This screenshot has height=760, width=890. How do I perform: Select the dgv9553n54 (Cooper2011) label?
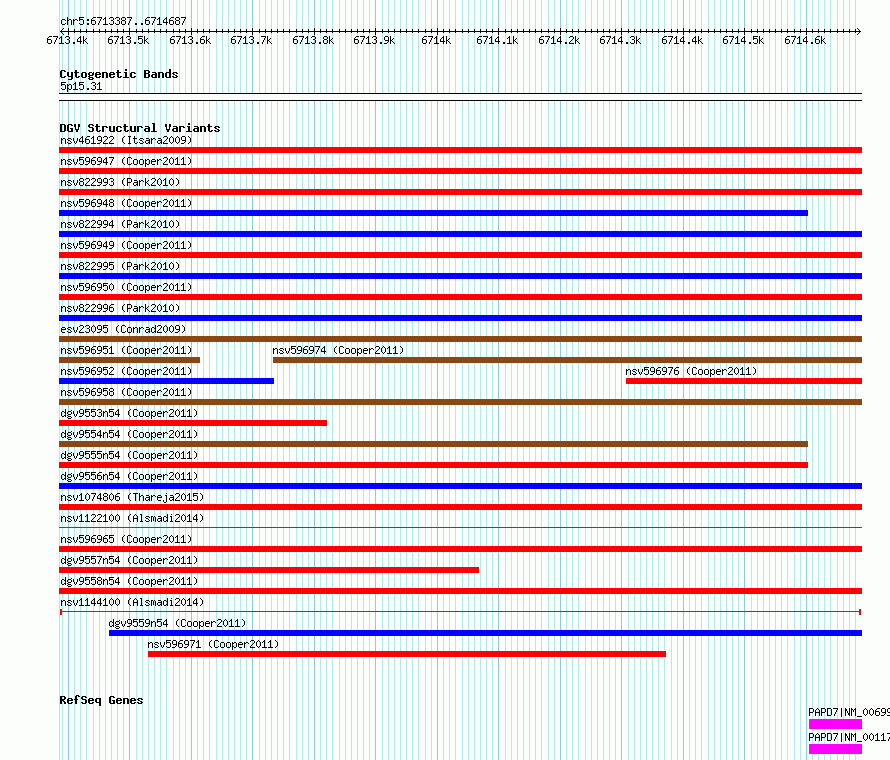click(129, 413)
